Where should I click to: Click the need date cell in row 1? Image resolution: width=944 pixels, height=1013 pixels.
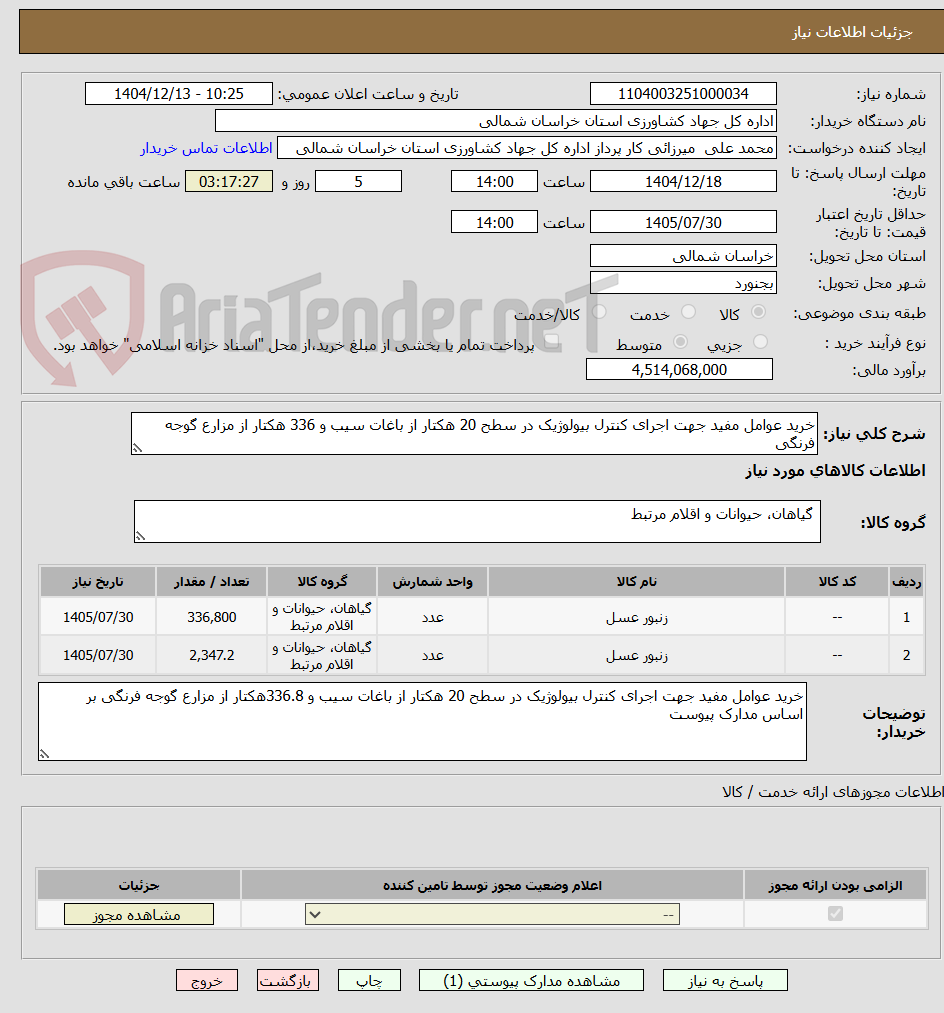[x=98, y=617]
